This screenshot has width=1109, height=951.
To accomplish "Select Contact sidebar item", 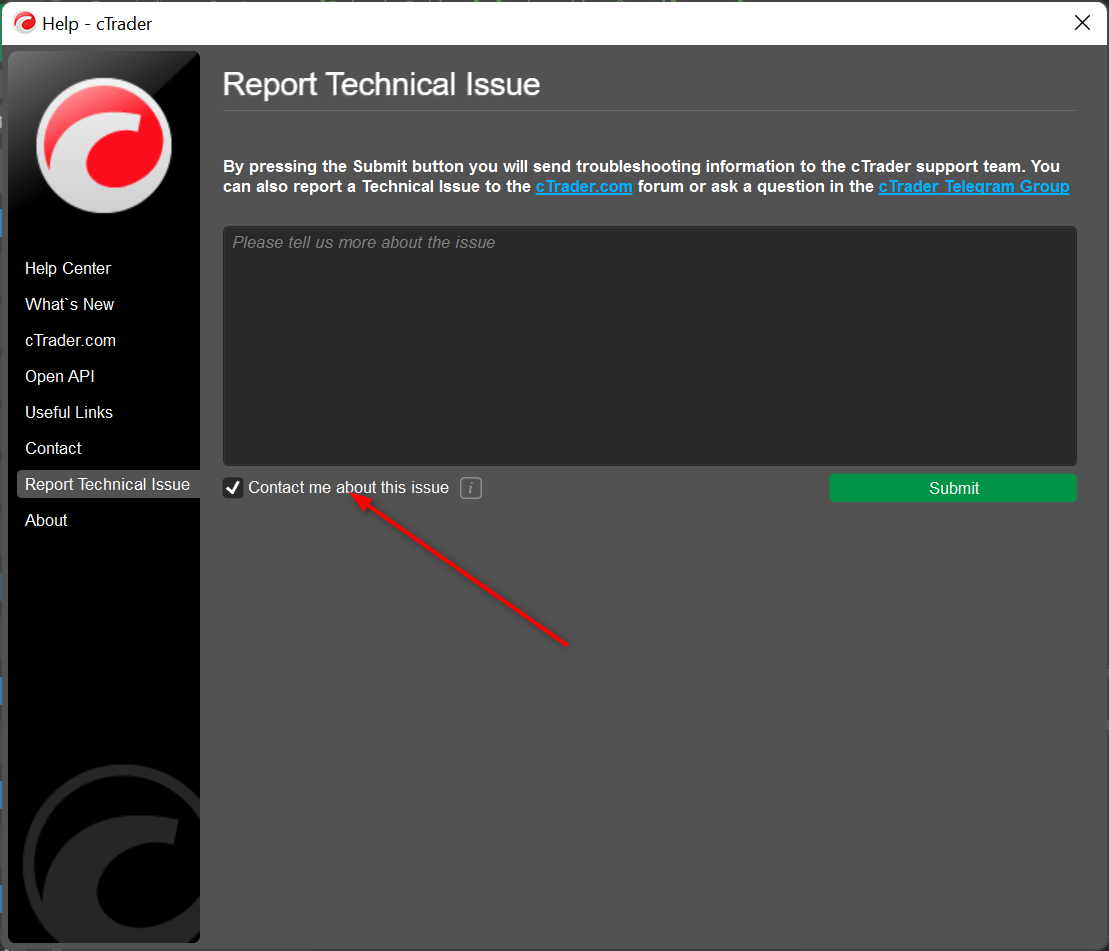I will (x=53, y=449).
